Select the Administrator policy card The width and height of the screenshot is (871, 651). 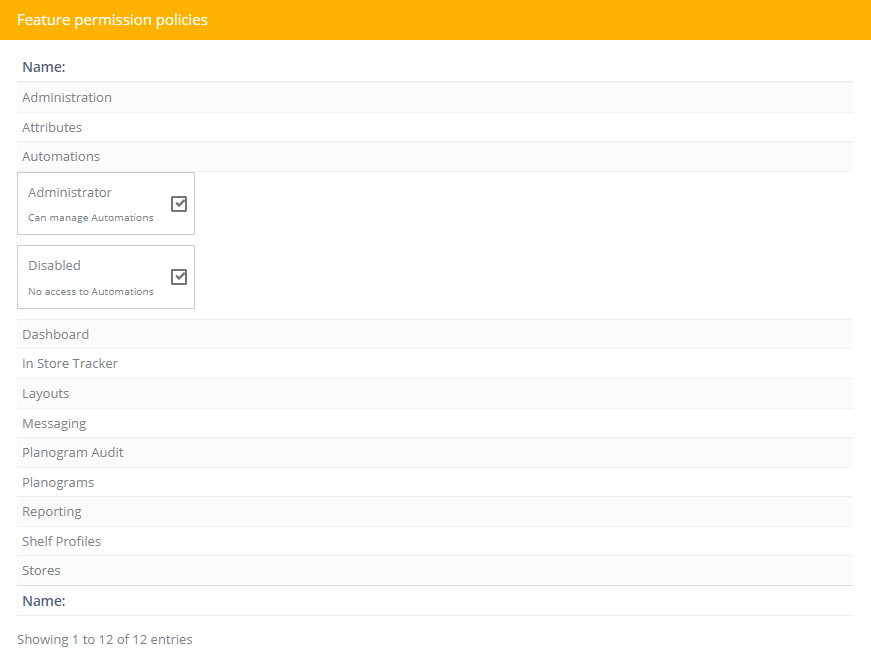click(106, 203)
